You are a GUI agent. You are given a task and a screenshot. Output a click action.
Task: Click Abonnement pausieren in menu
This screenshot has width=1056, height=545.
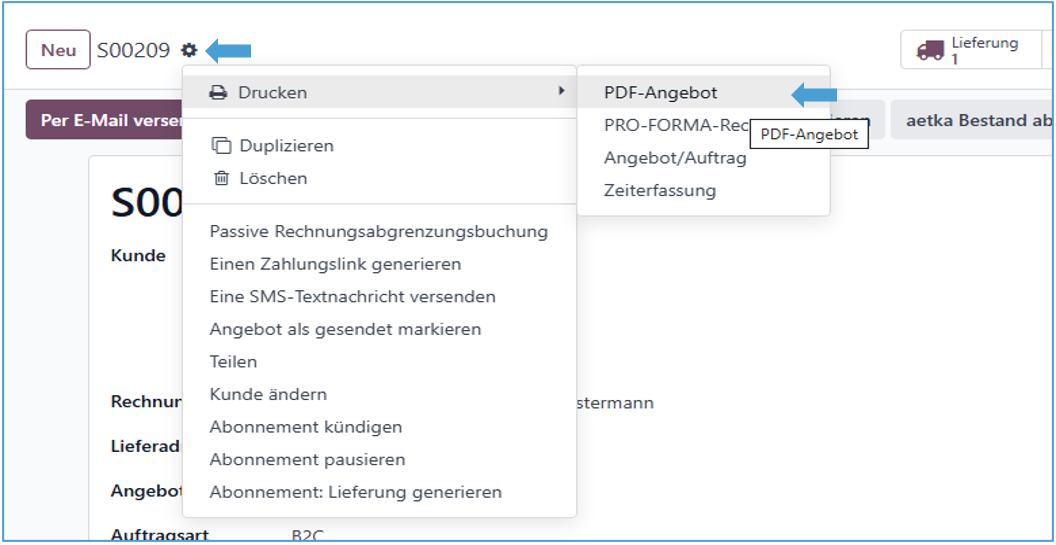coord(307,460)
